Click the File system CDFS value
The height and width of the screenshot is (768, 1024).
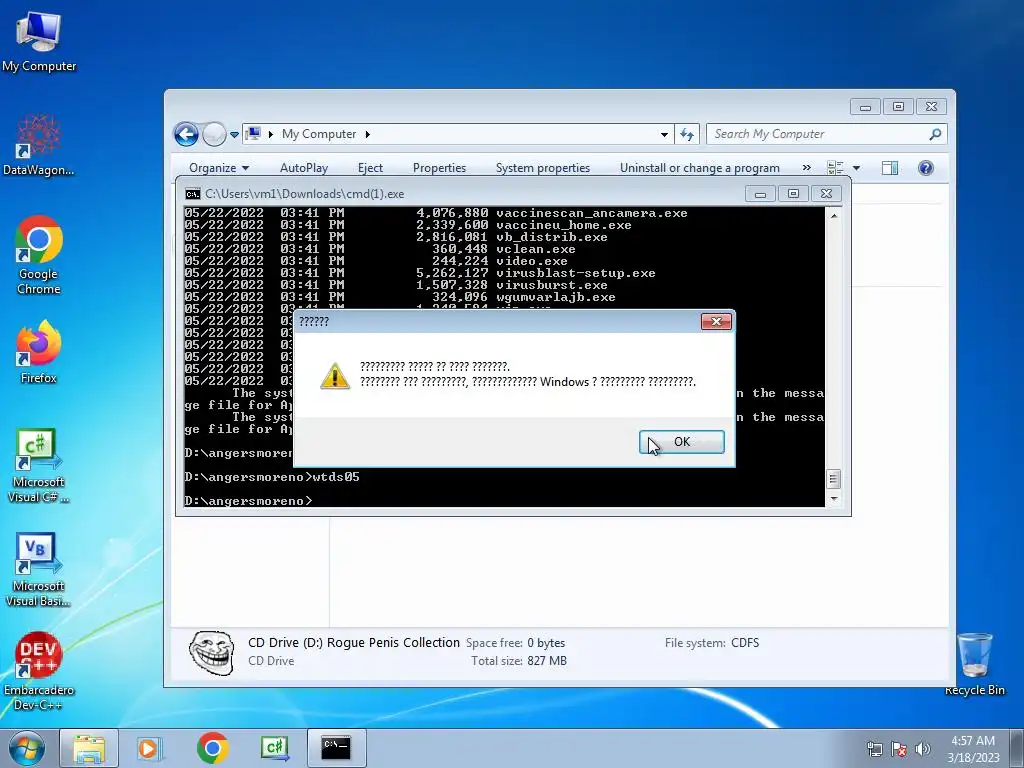point(745,643)
